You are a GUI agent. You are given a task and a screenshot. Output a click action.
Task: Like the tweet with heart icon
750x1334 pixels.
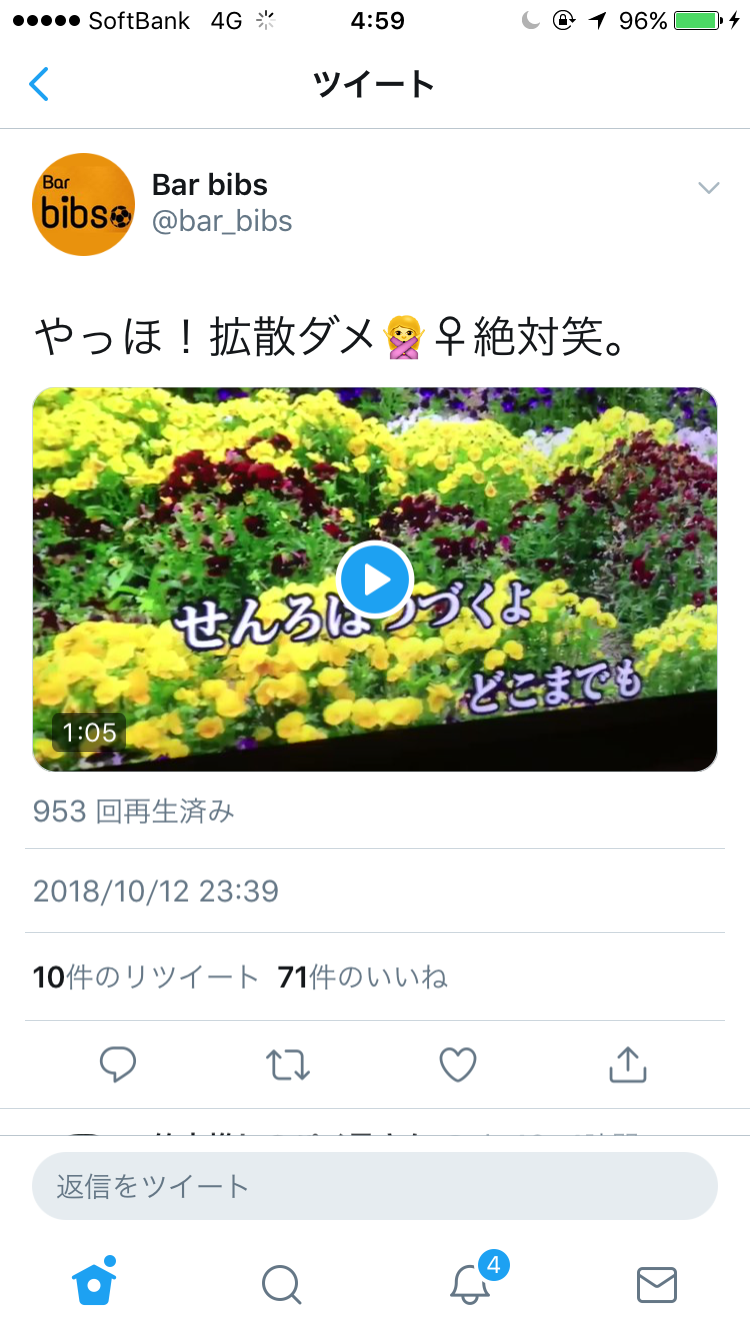[x=458, y=1065]
